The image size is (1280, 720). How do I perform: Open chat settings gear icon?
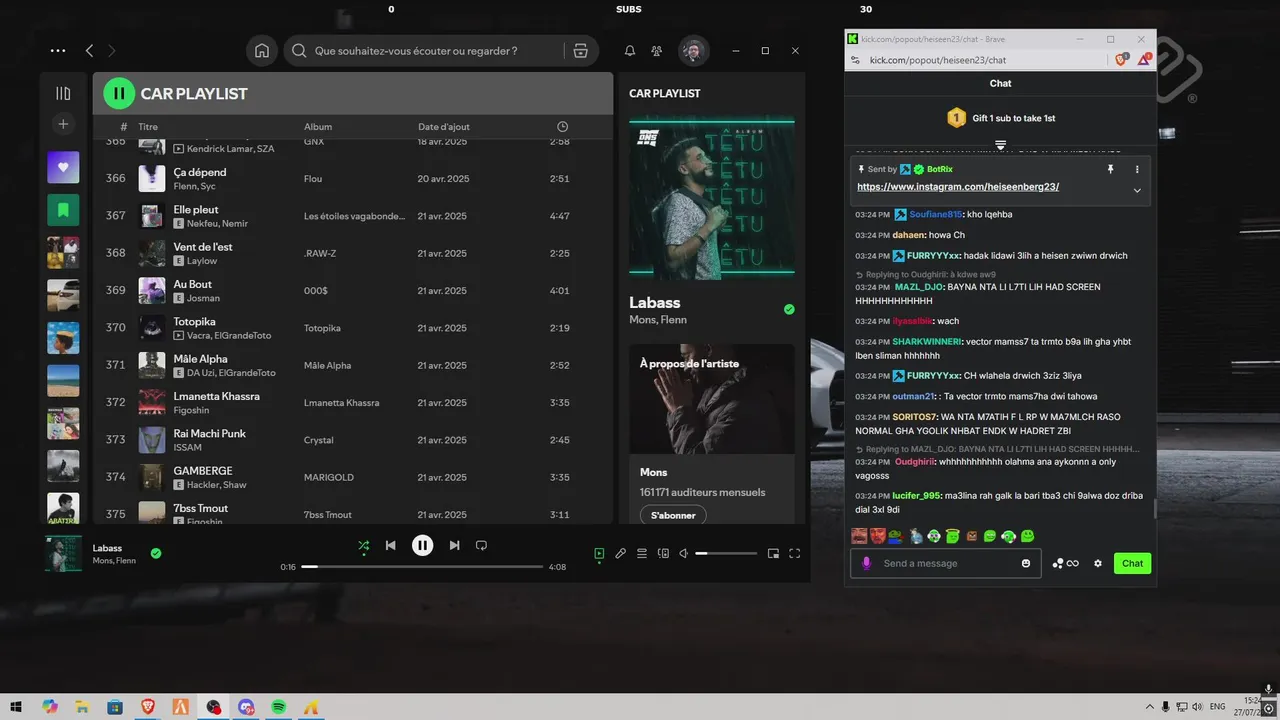pos(1098,563)
